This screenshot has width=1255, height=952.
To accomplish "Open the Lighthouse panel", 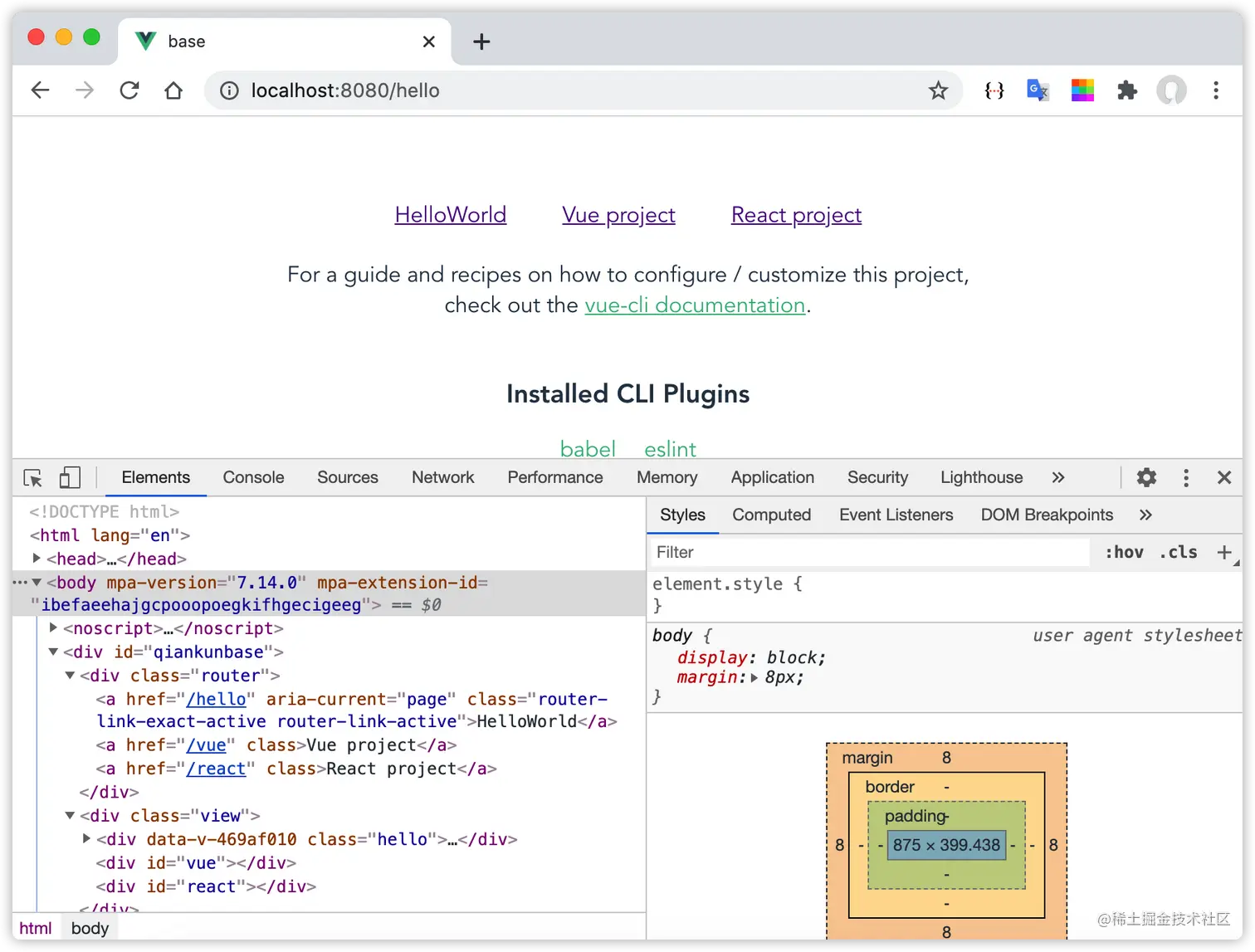I will tap(982, 477).
